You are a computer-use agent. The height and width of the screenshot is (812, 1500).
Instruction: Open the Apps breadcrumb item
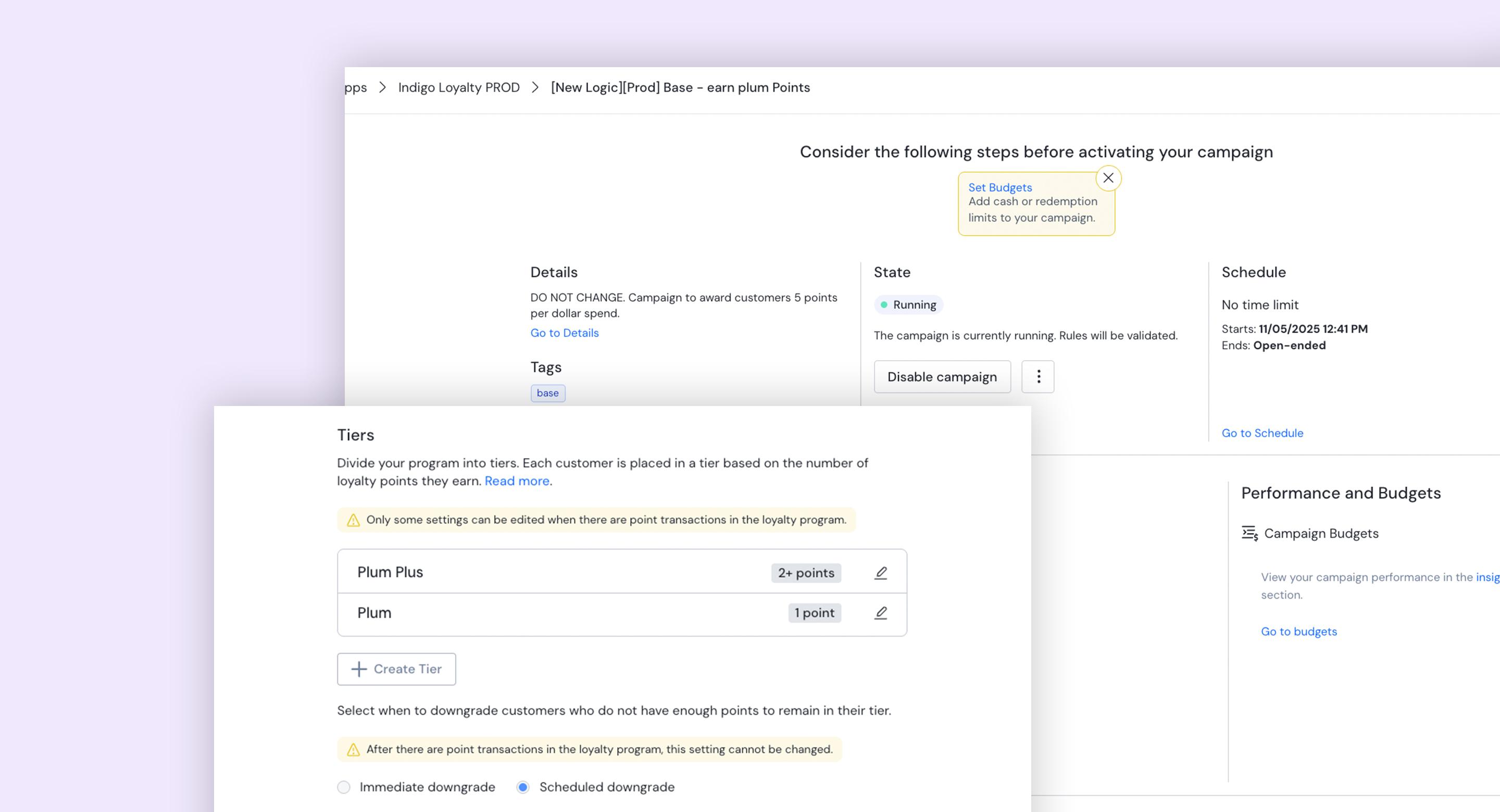(356, 87)
